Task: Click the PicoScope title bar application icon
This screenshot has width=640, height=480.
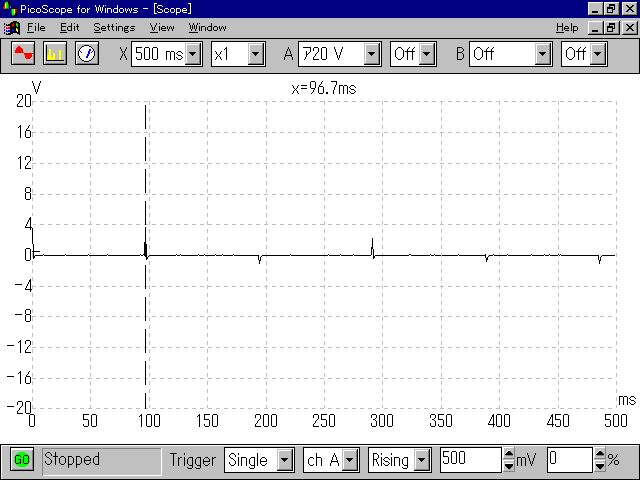Action: 9,8
